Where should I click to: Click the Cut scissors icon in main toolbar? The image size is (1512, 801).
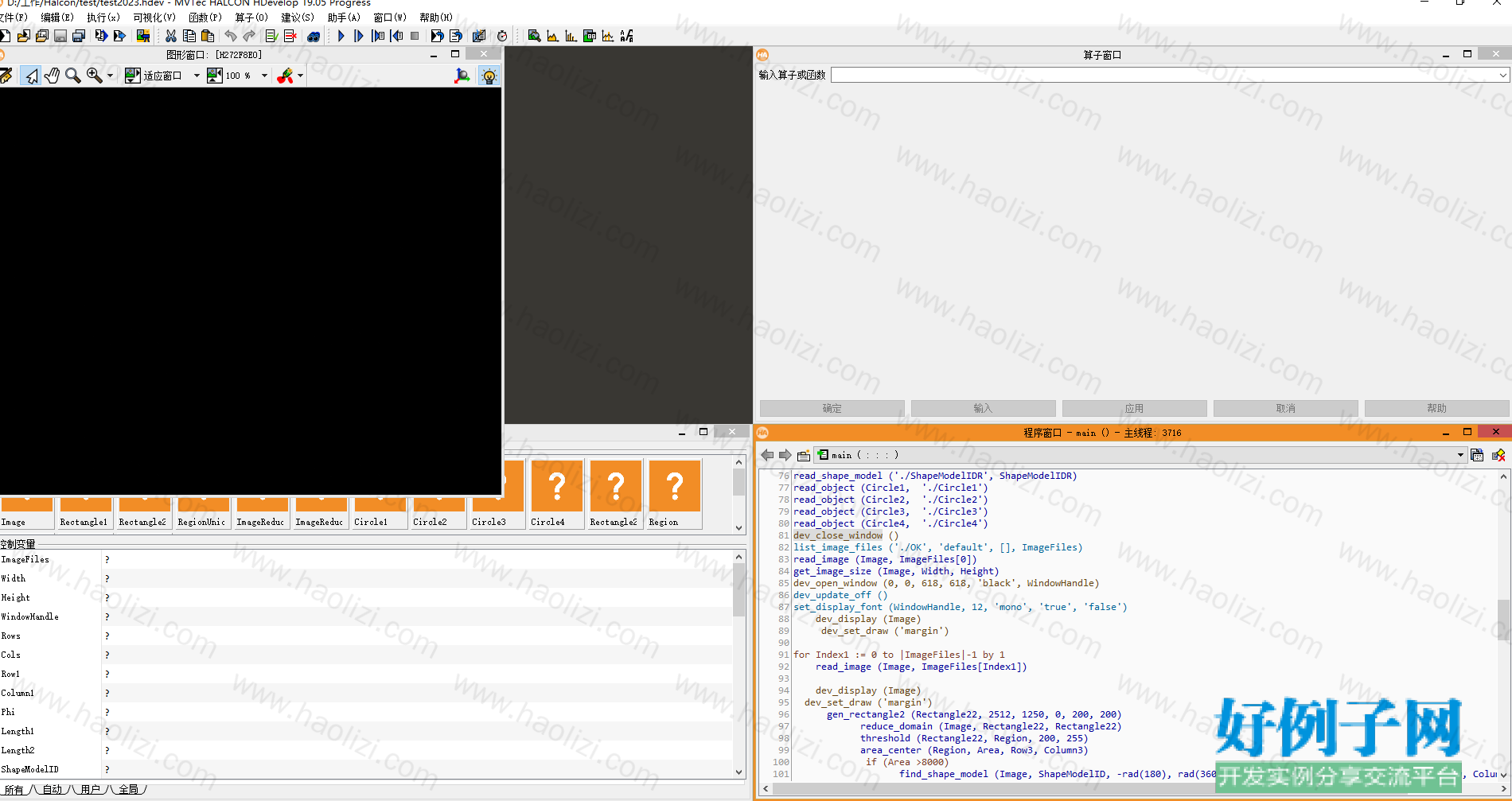(x=171, y=36)
